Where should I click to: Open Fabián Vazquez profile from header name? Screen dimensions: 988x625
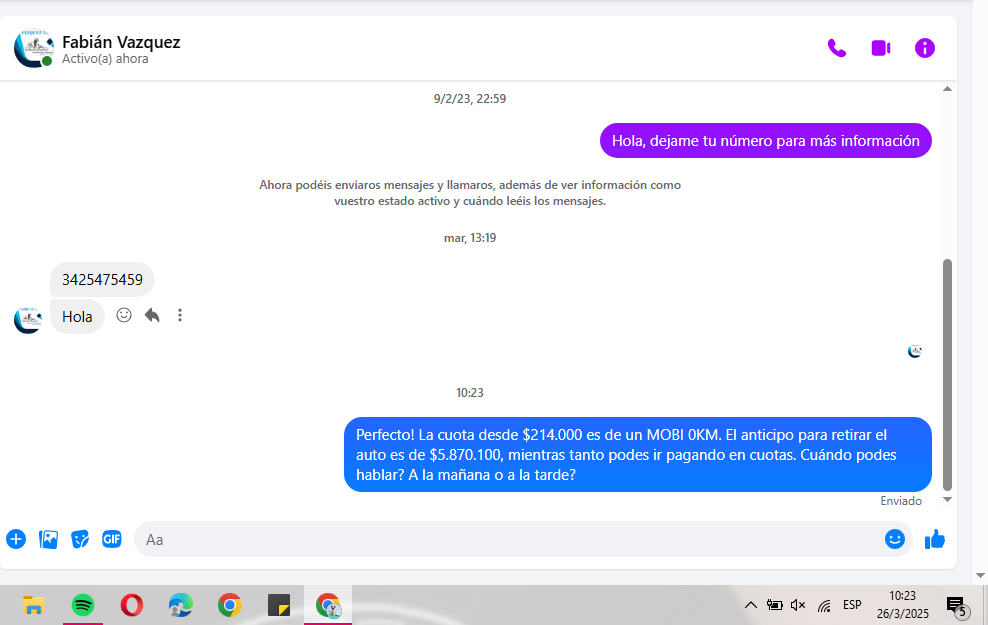tap(121, 42)
